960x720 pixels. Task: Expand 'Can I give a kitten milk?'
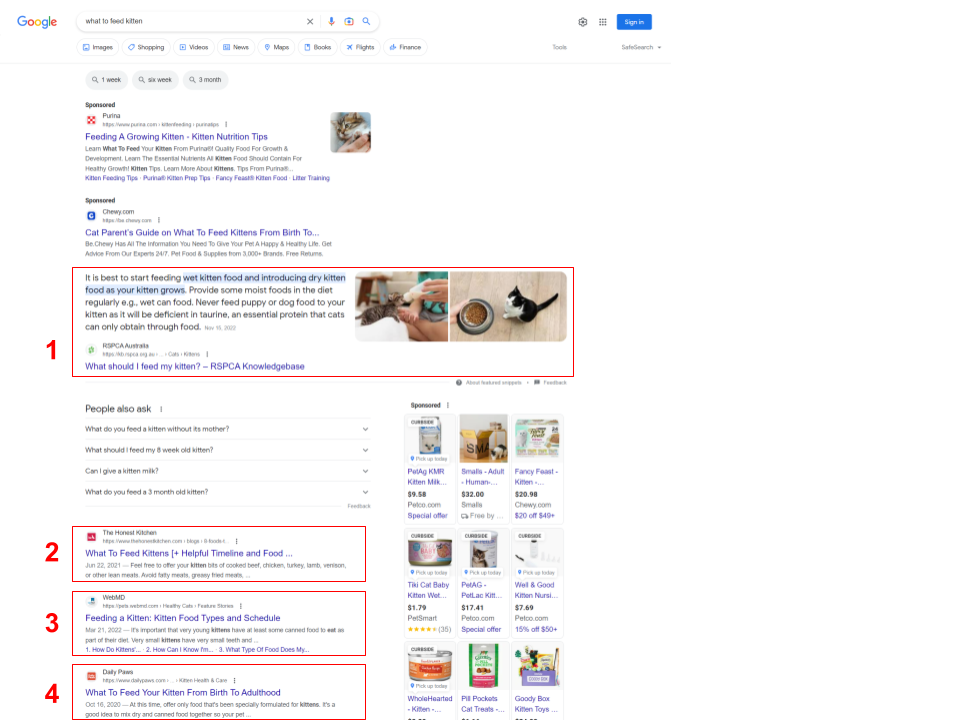[225, 470]
